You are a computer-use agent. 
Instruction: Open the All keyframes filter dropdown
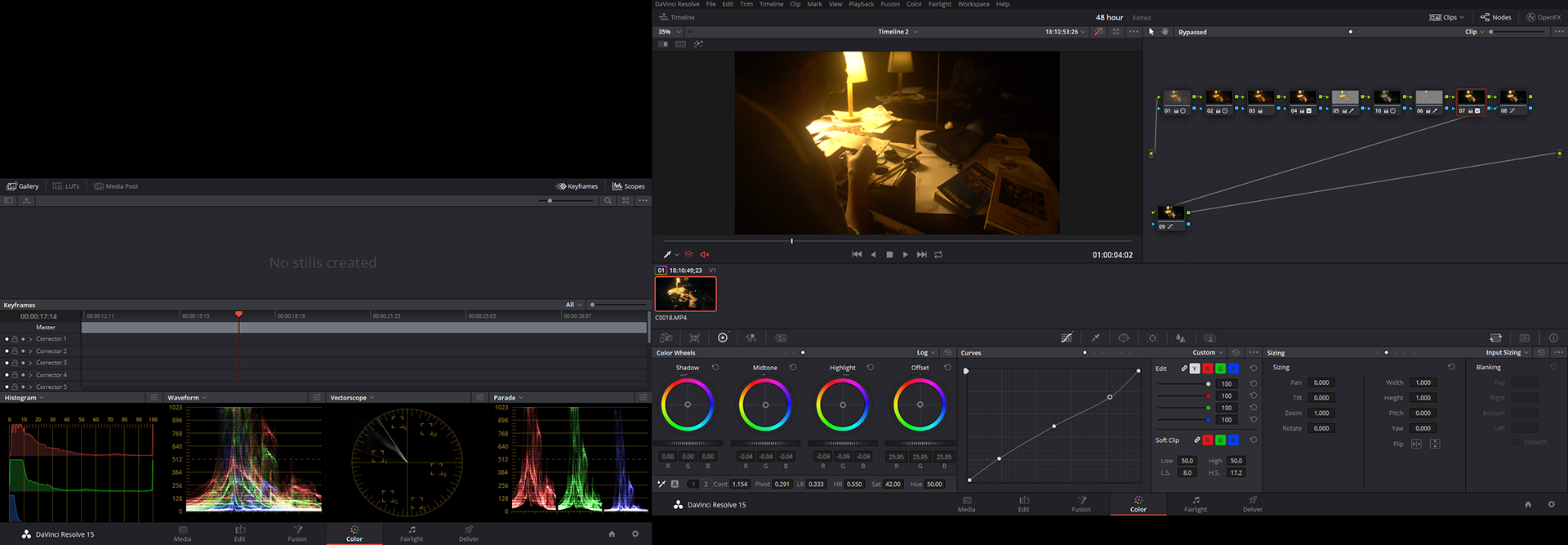[574, 305]
